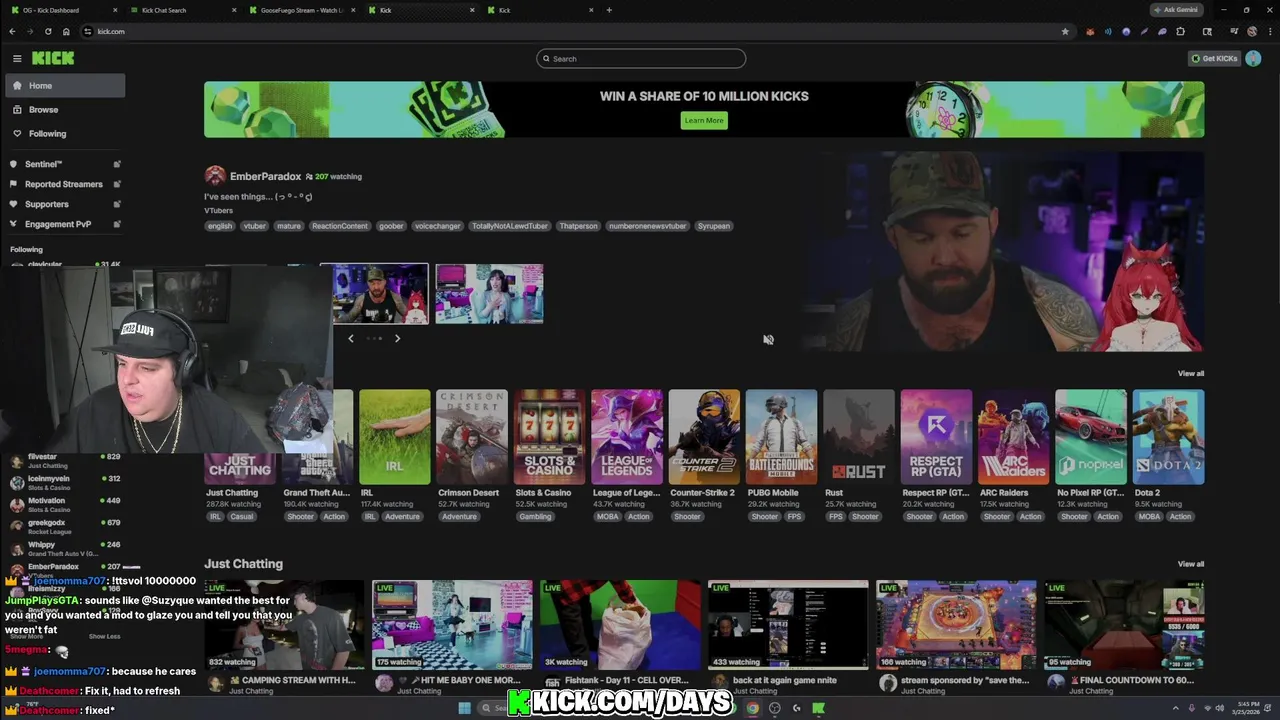1280x720 pixels.
Task: Open the PUBG Mobile category
Action: pos(781,437)
